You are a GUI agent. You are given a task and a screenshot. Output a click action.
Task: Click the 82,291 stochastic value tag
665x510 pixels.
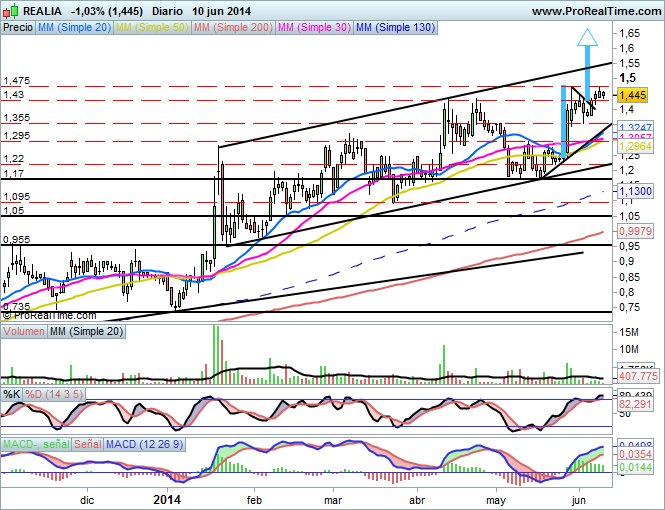637,404
